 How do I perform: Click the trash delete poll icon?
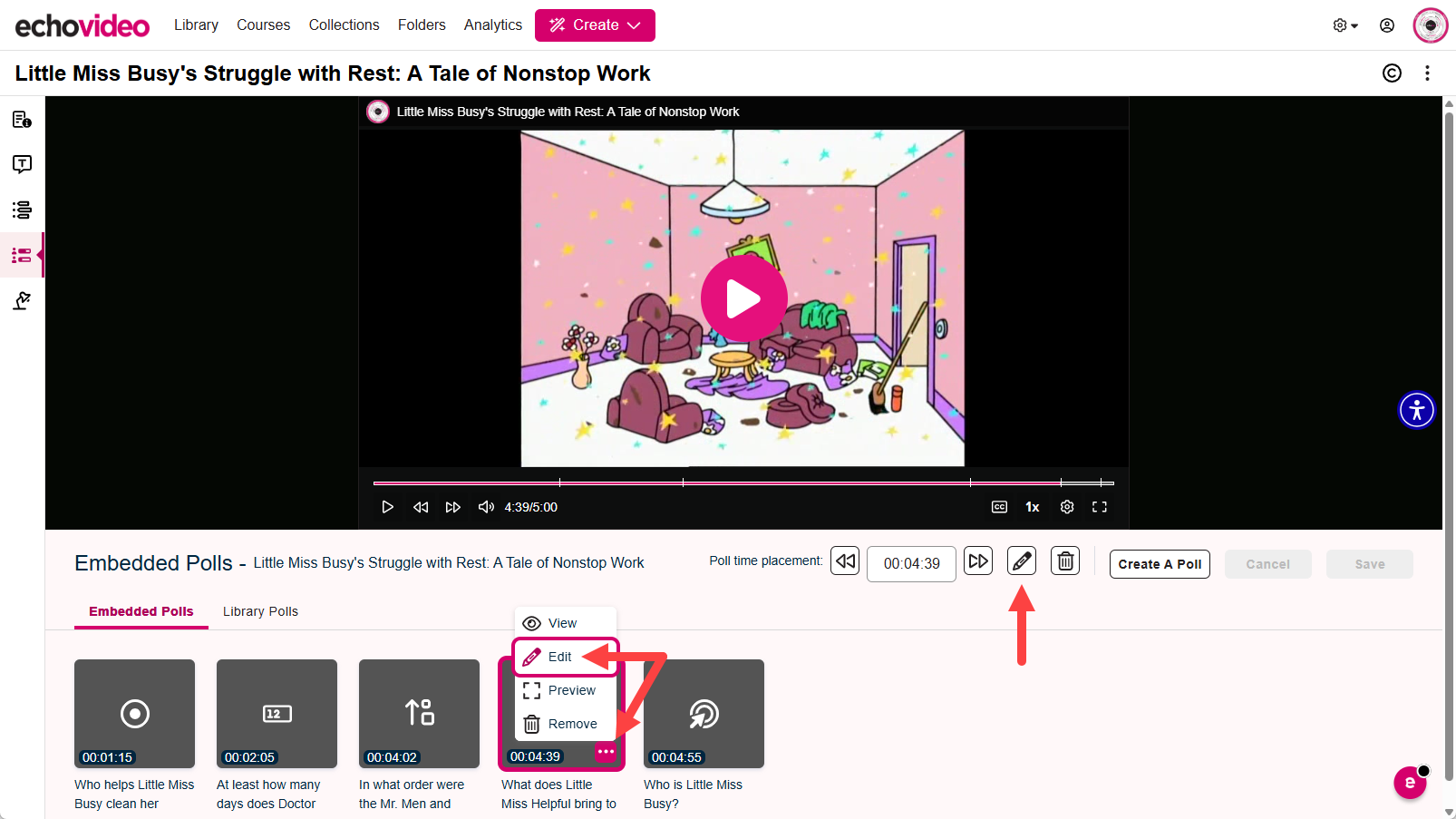pos(1065,561)
